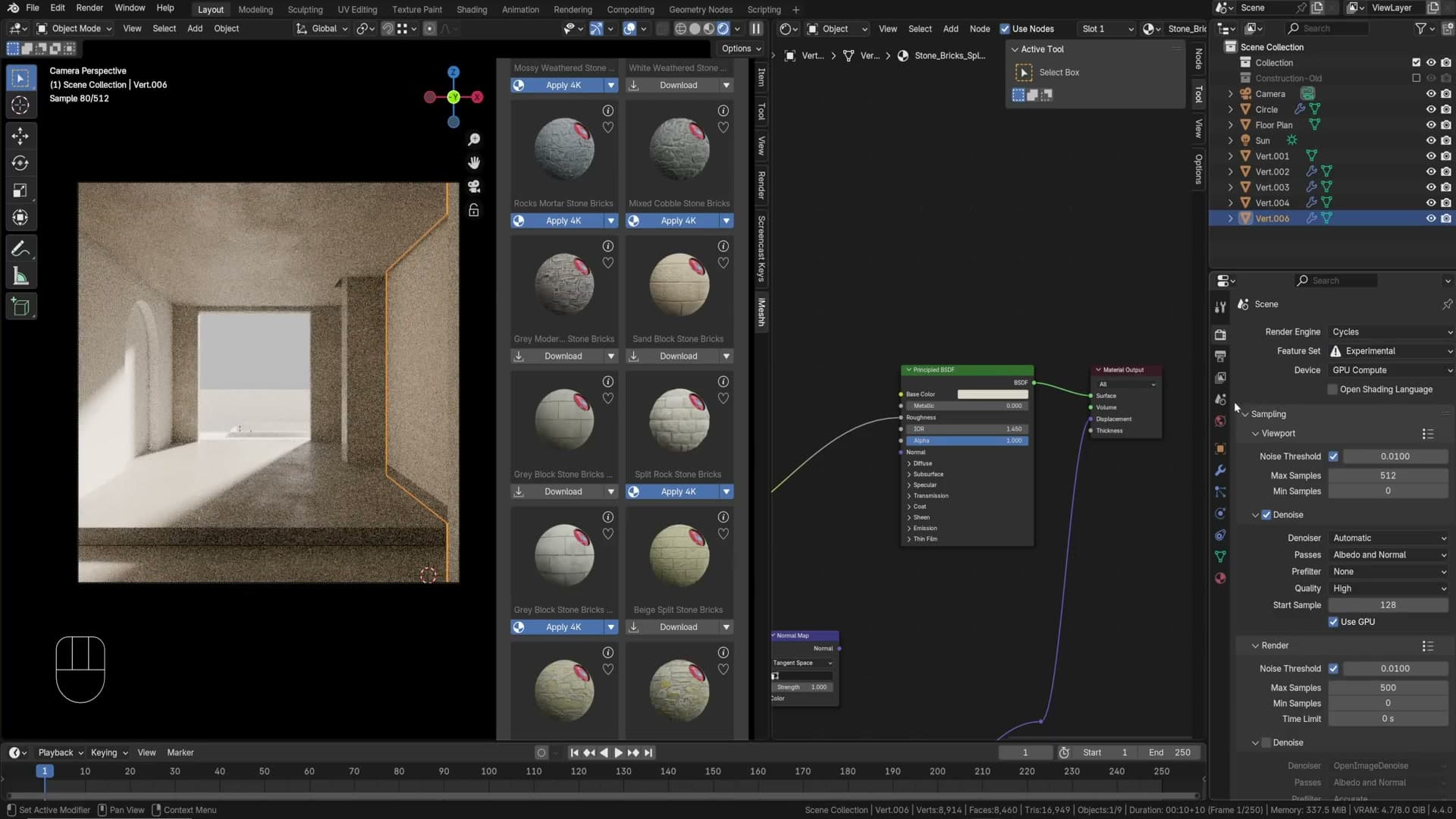Toggle camera view icon in viewport
This screenshot has width=1456, height=819.
coord(474,187)
